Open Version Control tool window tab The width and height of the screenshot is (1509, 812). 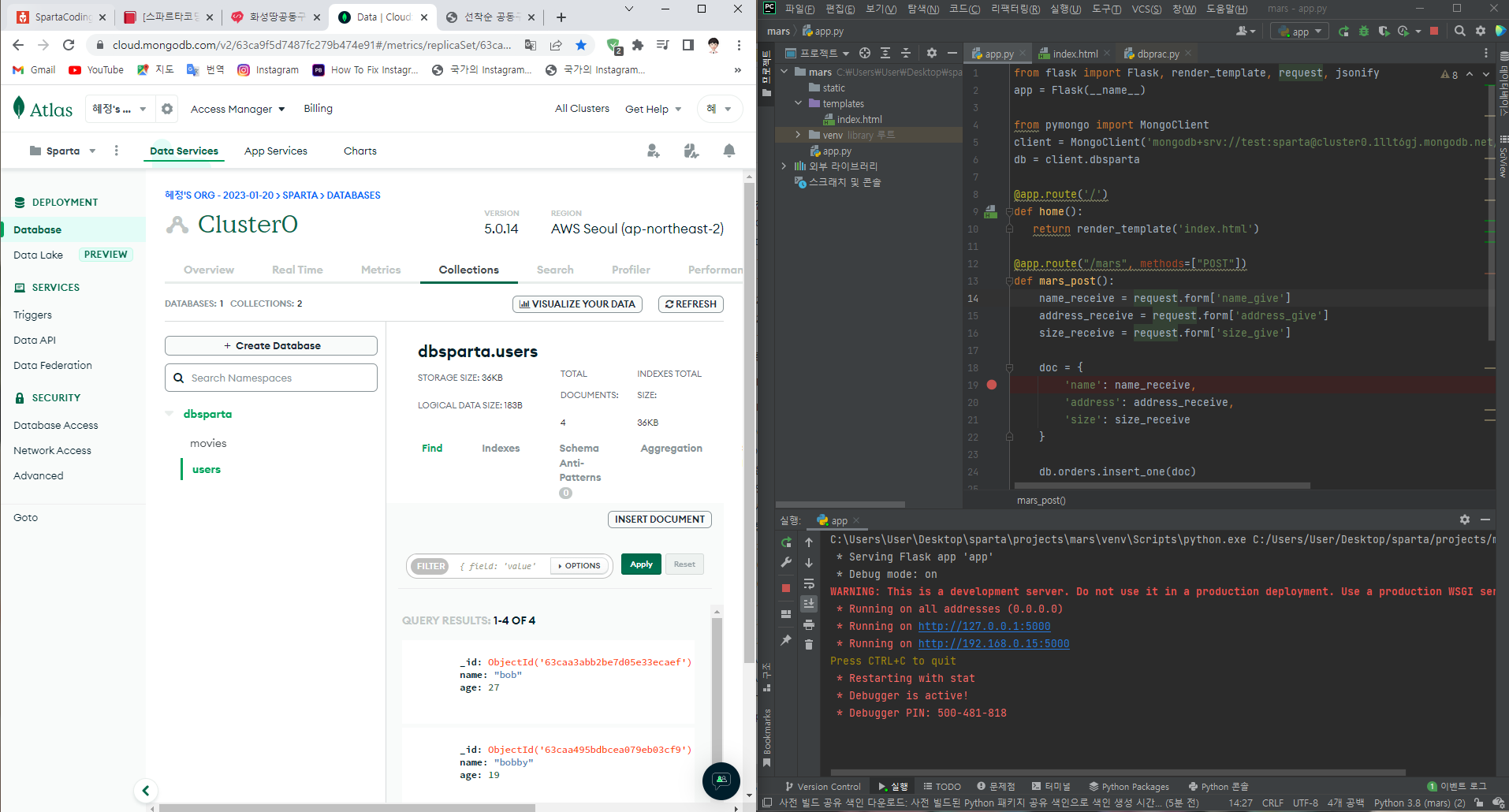pos(823,786)
